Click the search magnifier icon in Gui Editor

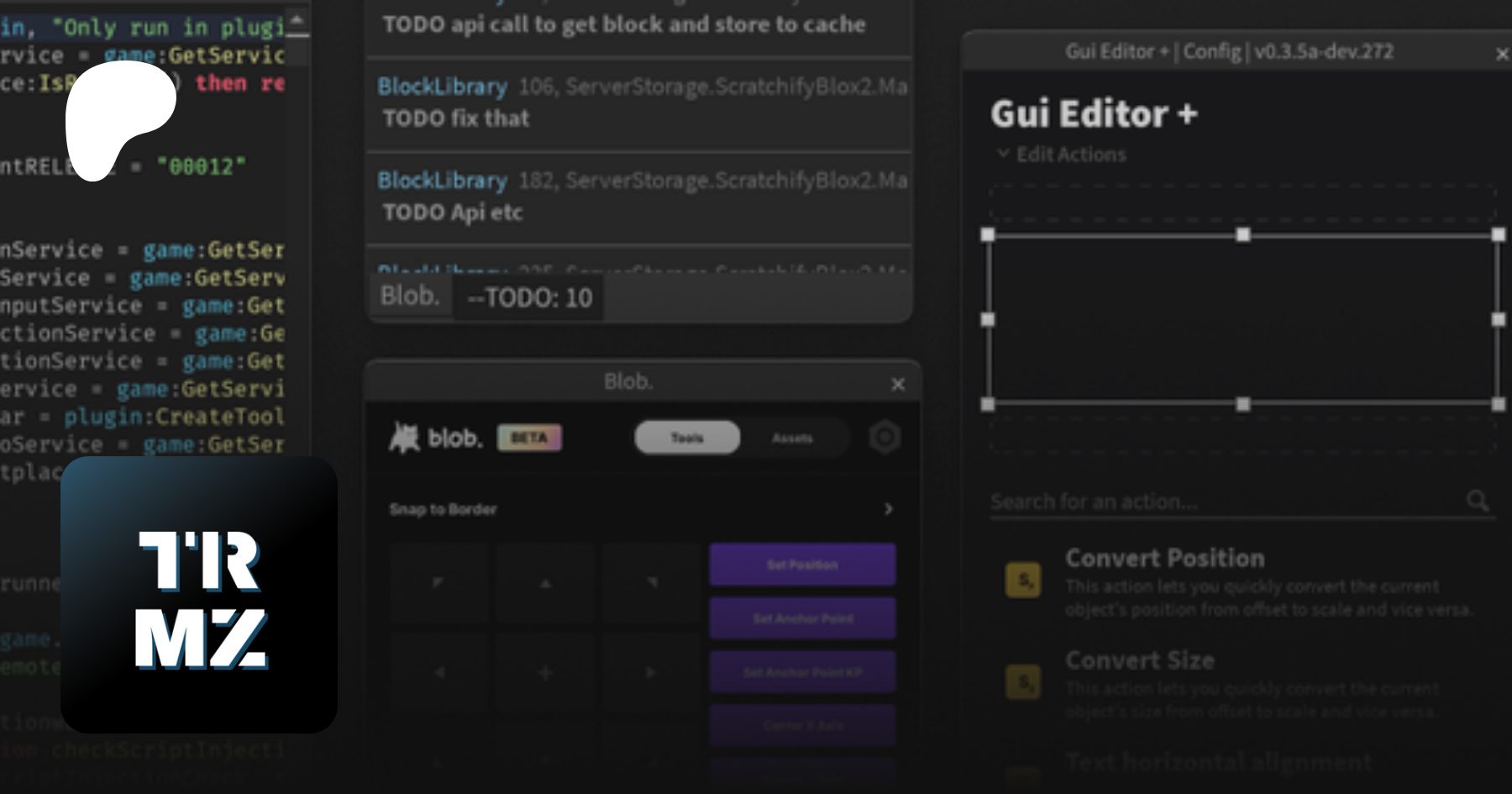[x=1478, y=501]
